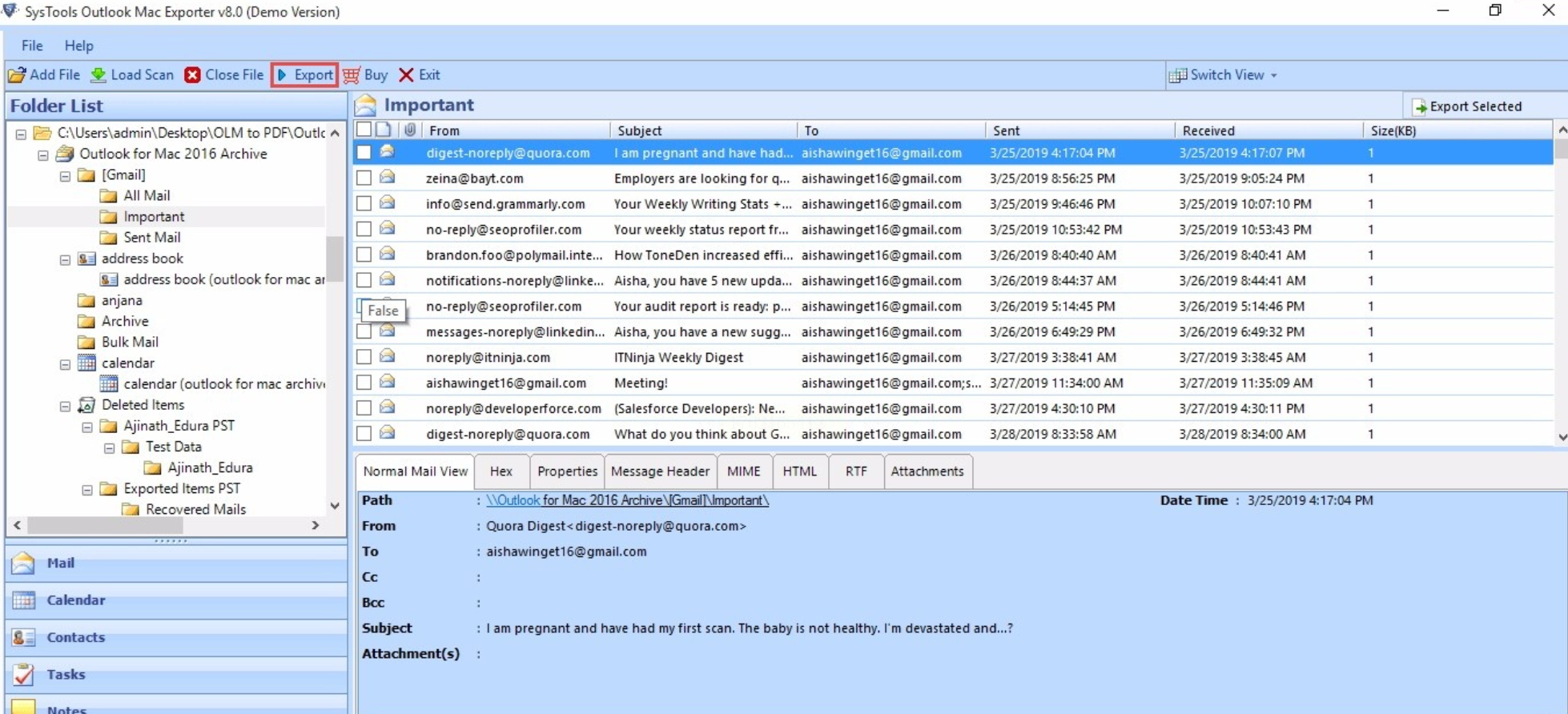Screen dimensions: 1568x714
Task: Click the Export toolbar button
Action: pyautogui.click(x=304, y=75)
